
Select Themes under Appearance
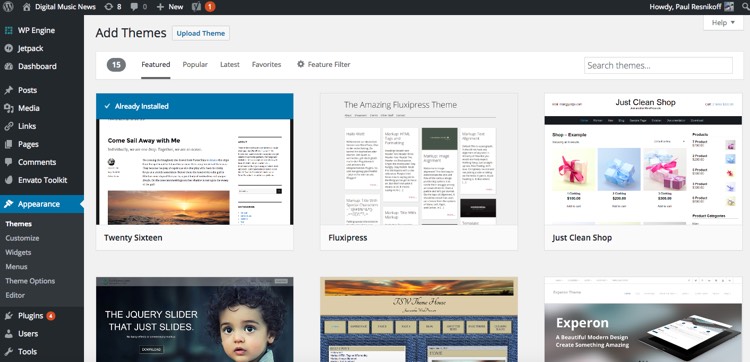coord(19,224)
